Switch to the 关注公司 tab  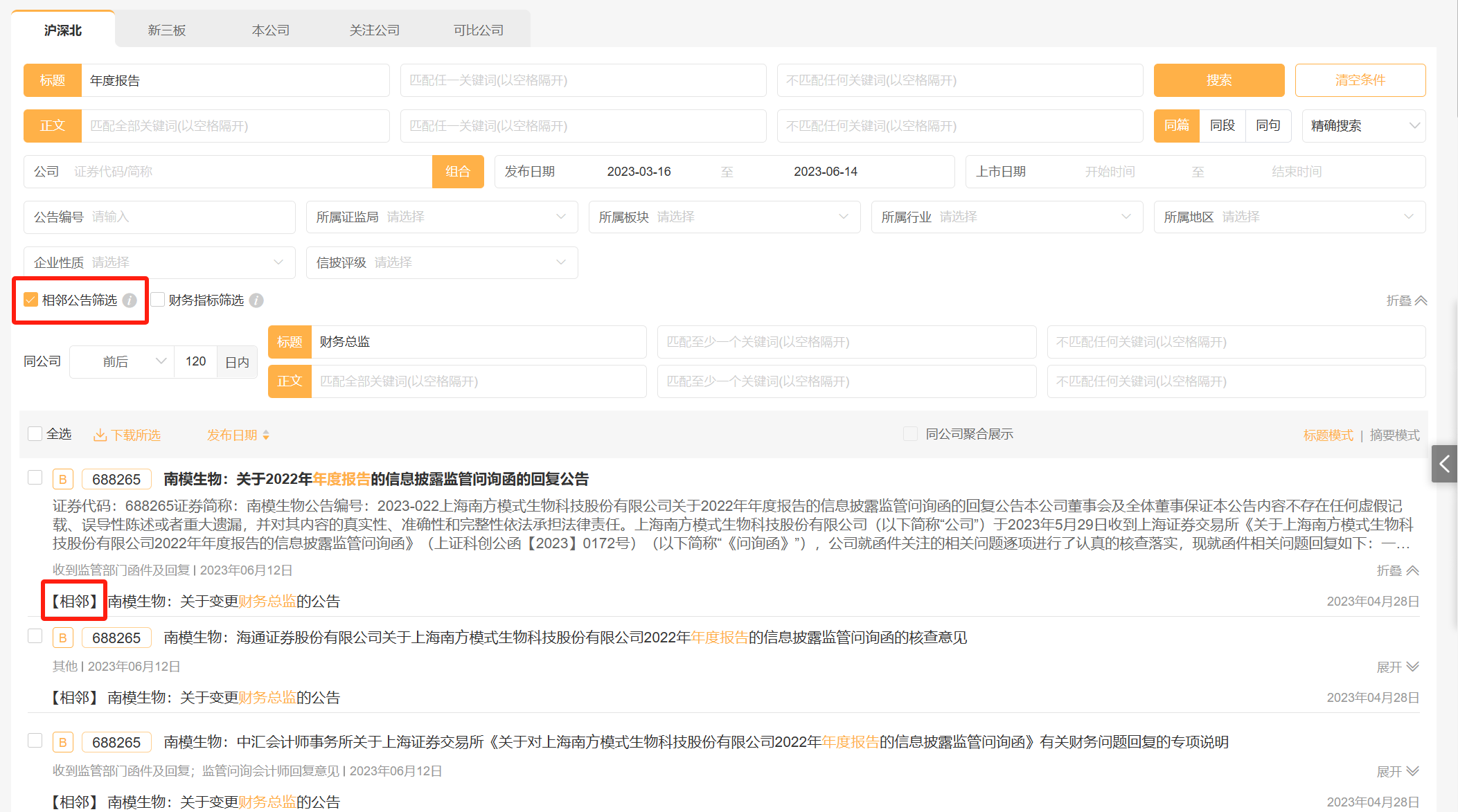[x=375, y=30]
